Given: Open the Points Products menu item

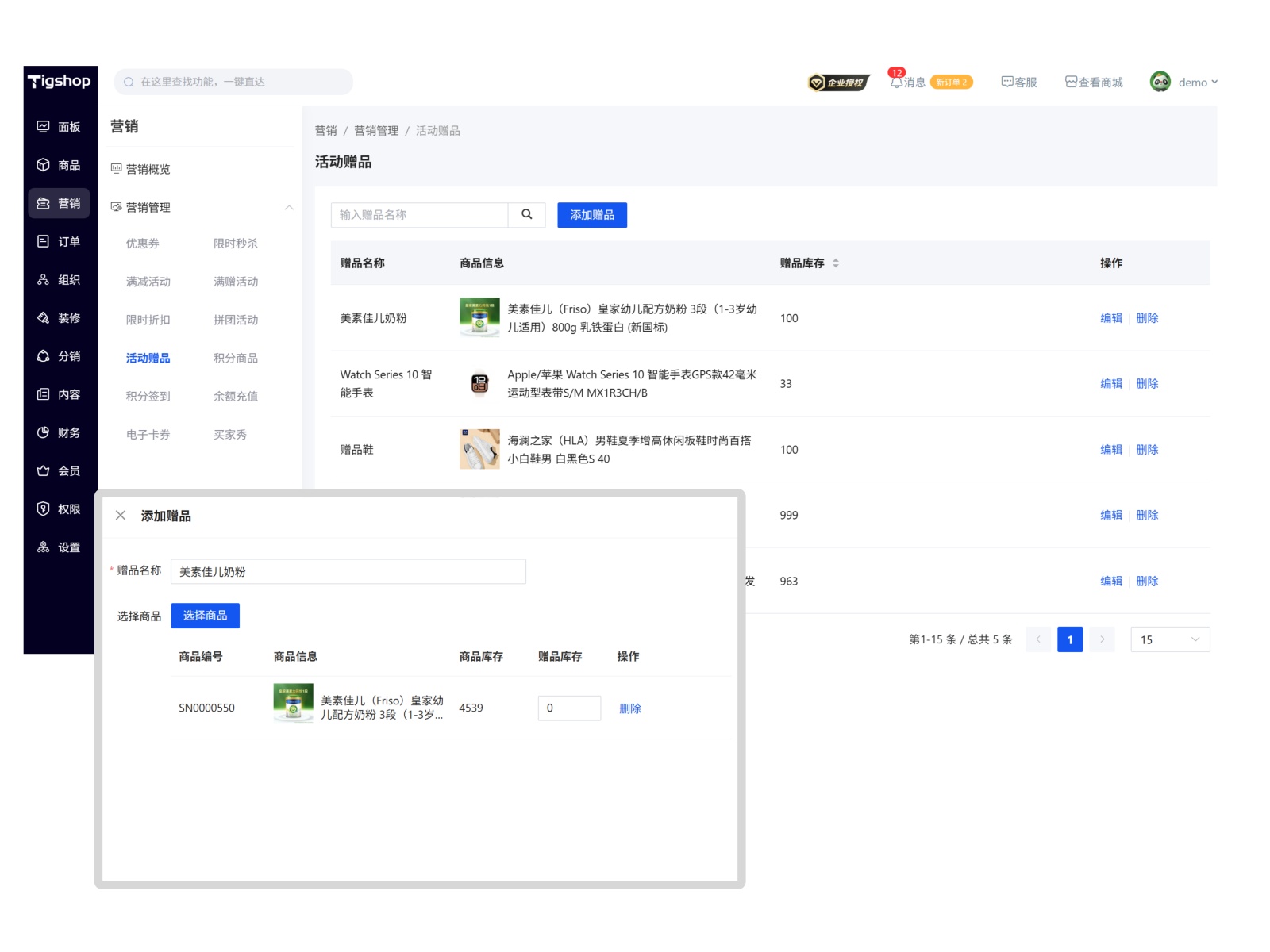Looking at the screenshot, I should click(x=236, y=359).
